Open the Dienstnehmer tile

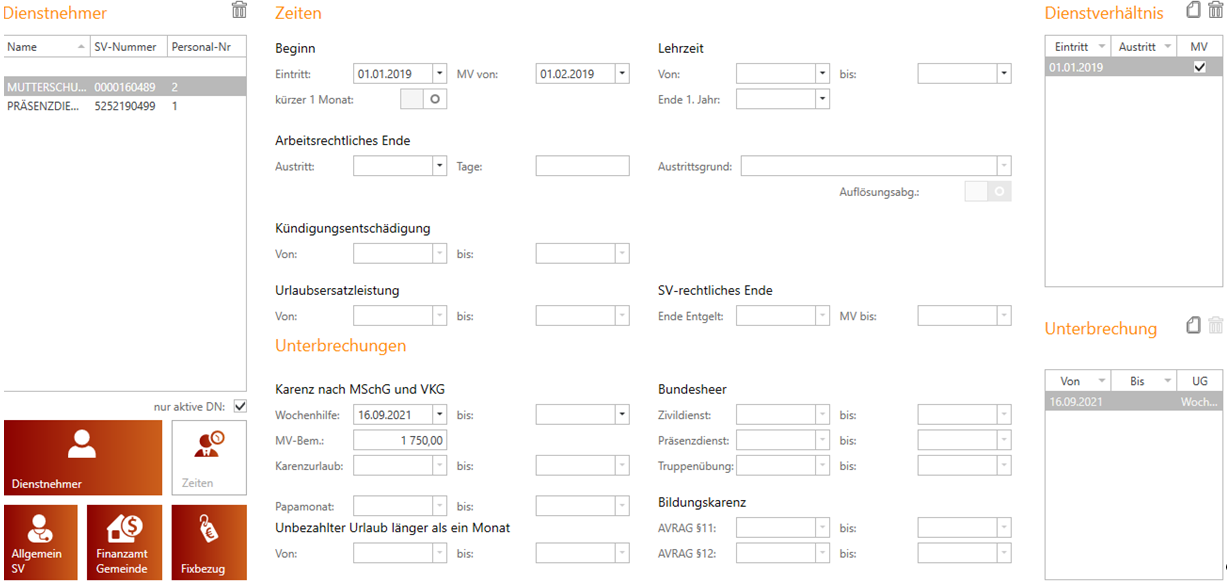point(83,458)
